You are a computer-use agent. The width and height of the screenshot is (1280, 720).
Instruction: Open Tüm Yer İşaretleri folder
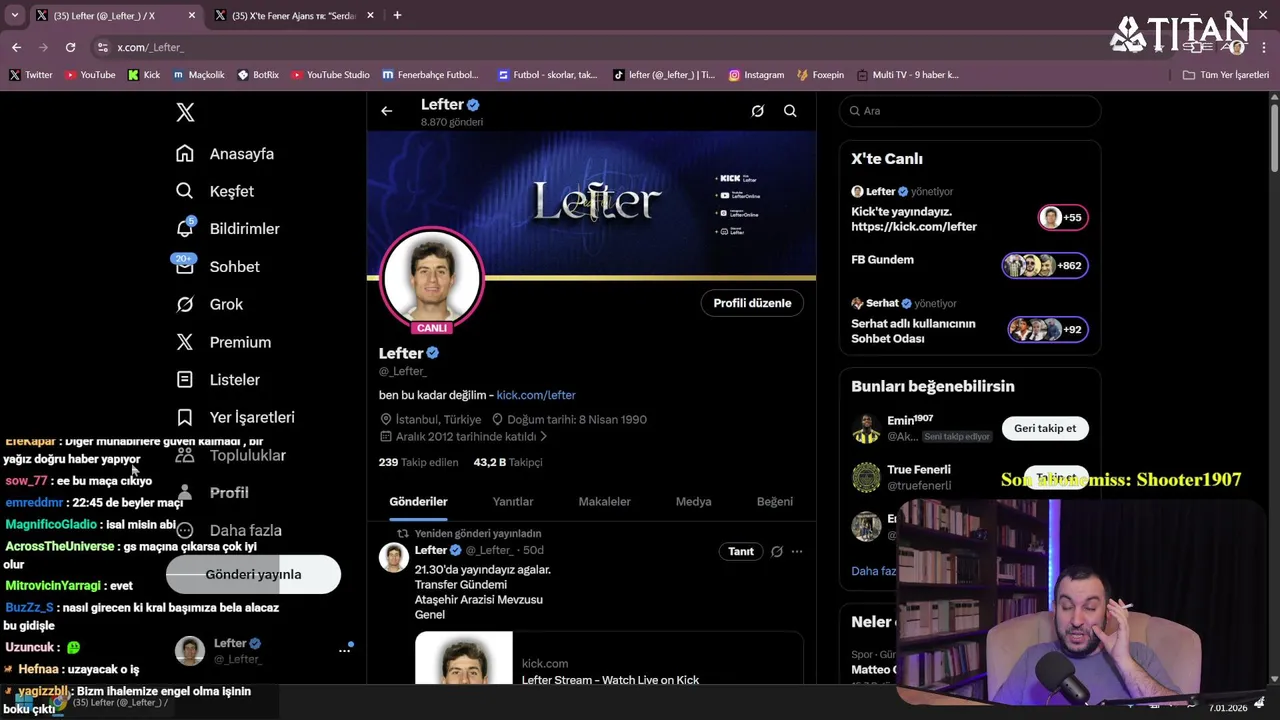(1226, 75)
